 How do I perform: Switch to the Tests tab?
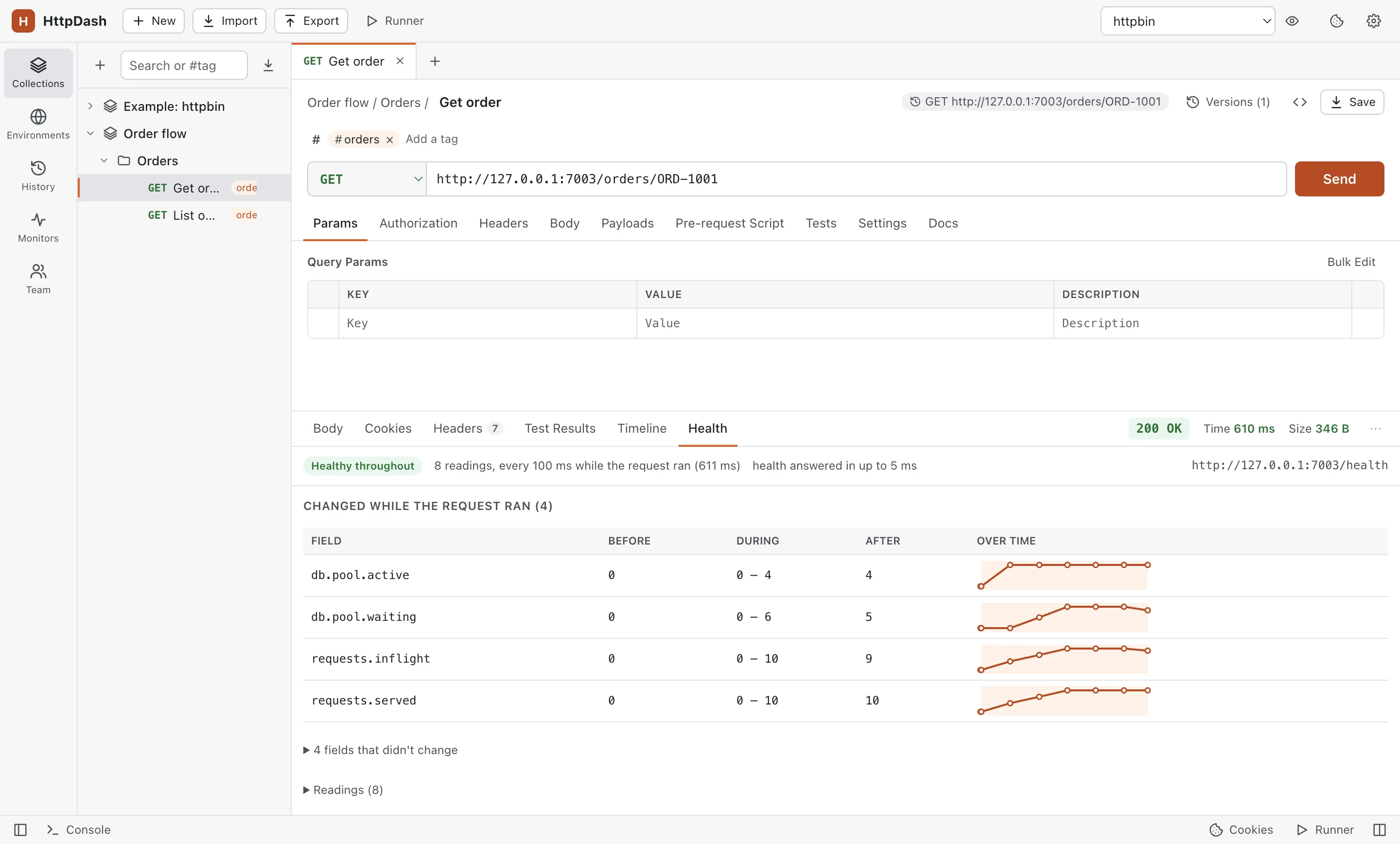tap(821, 223)
